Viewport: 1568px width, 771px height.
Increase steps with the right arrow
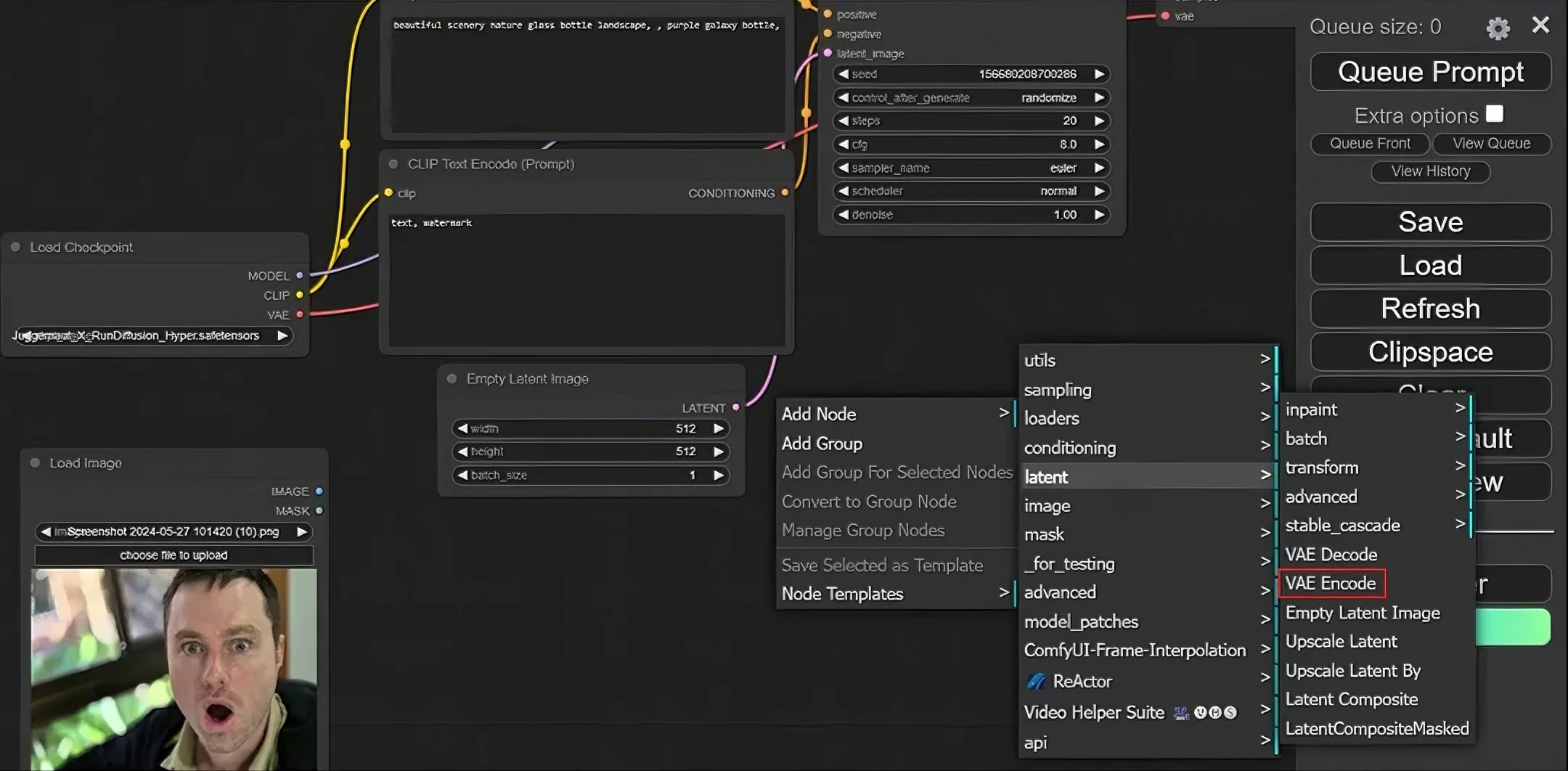tap(1099, 121)
